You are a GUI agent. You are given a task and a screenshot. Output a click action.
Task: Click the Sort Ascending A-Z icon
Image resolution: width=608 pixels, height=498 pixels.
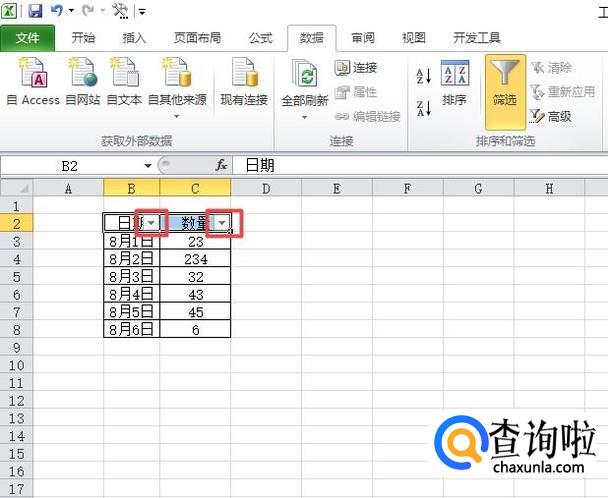423,77
